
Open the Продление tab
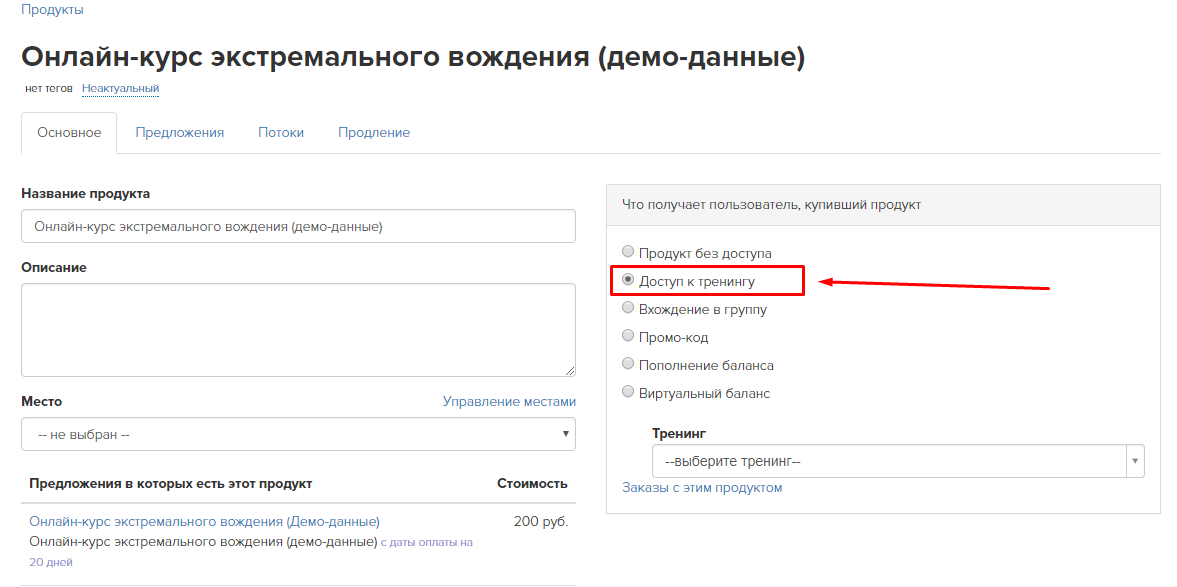tap(374, 133)
